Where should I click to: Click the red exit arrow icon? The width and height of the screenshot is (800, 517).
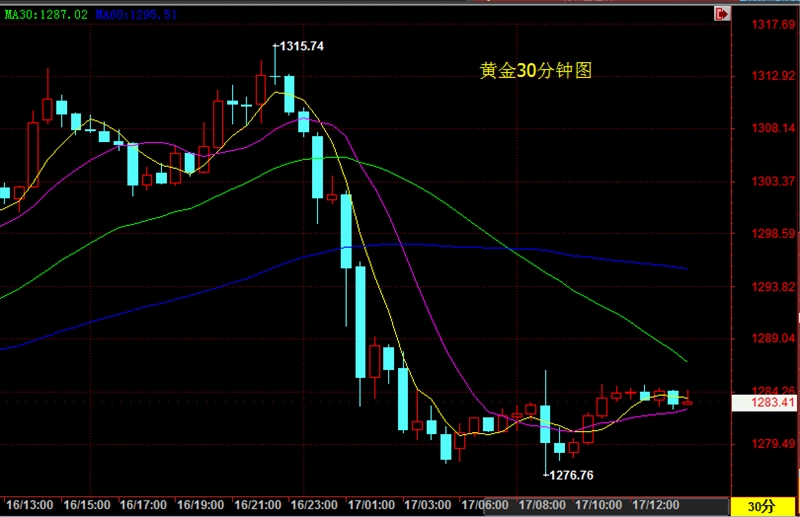pyautogui.click(x=722, y=14)
